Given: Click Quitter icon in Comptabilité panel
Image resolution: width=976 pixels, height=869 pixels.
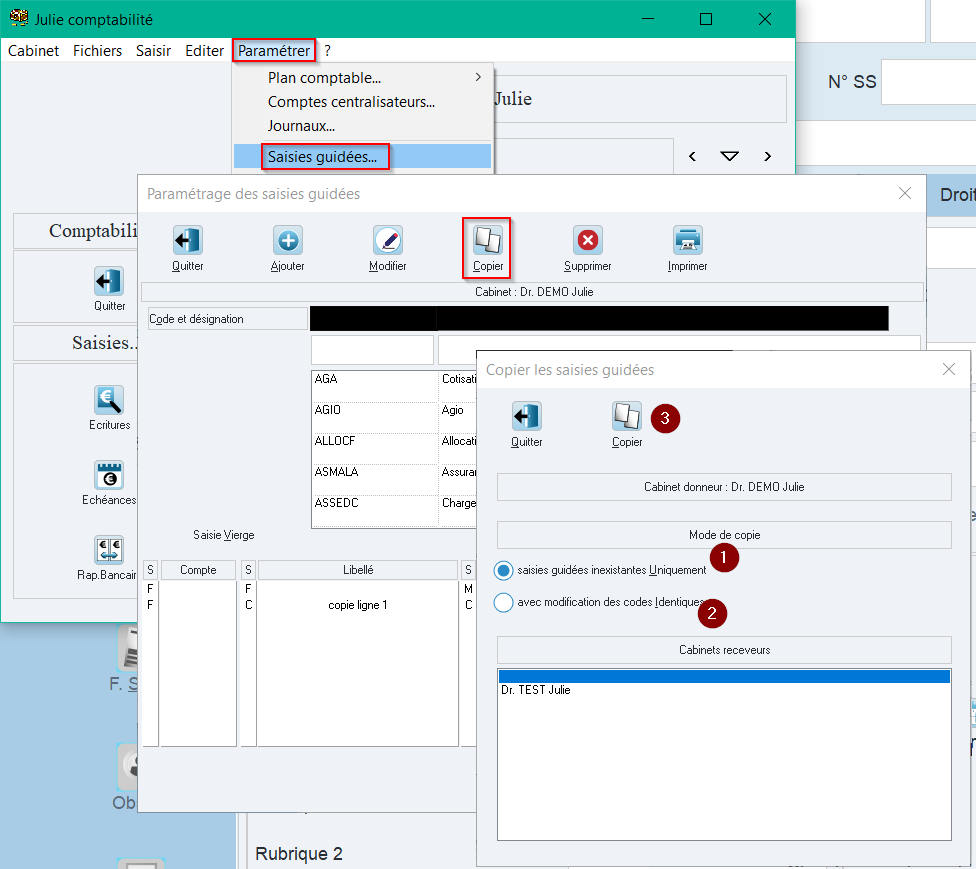Looking at the screenshot, I should click(x=109, y=281).
